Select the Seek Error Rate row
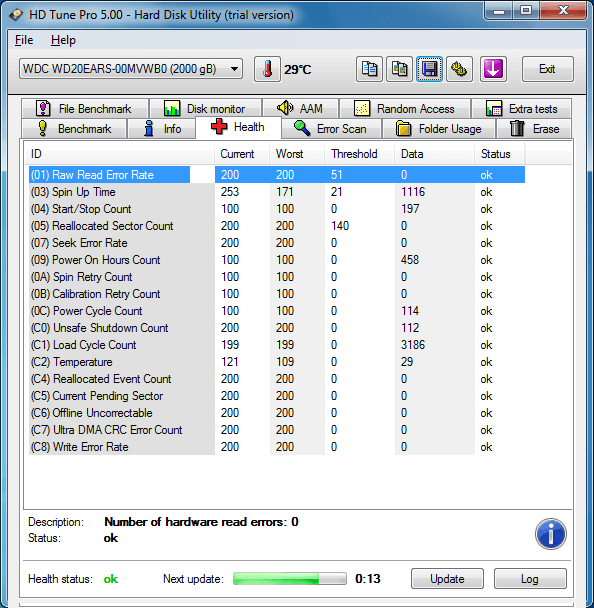 tap(277, 243)
